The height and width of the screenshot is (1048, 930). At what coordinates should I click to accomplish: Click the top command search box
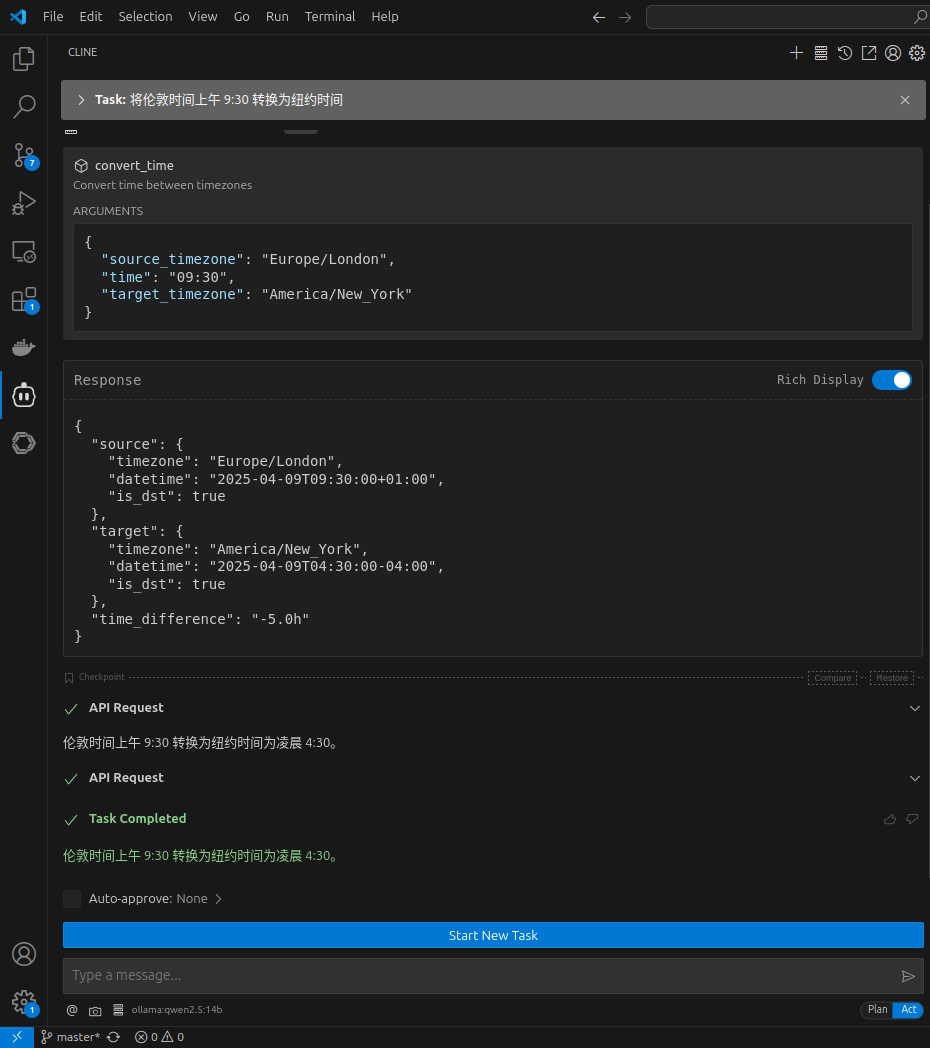788,17
